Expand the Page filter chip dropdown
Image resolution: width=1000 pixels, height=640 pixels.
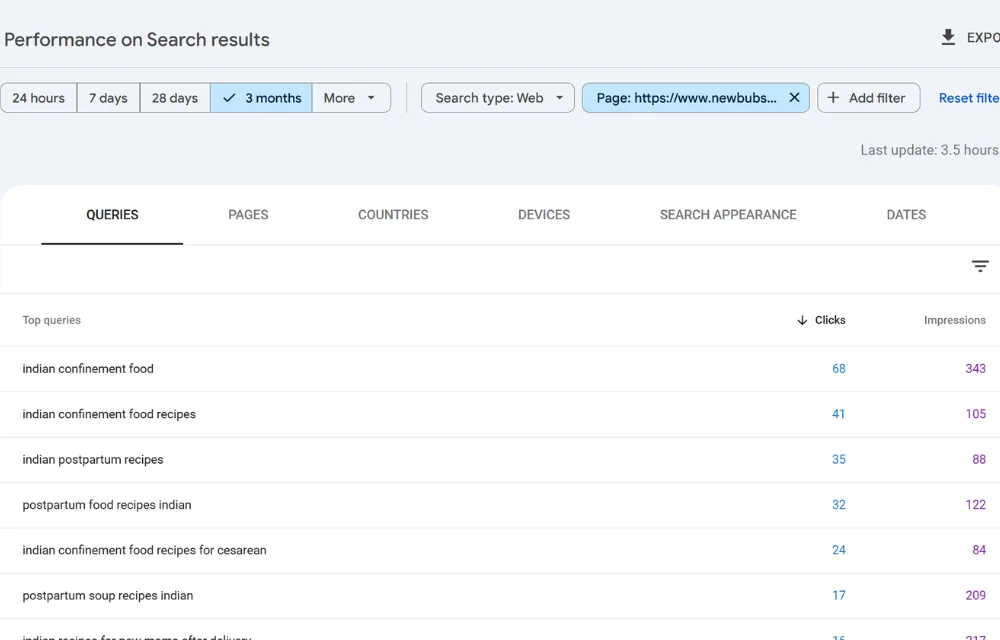[695, 97]
